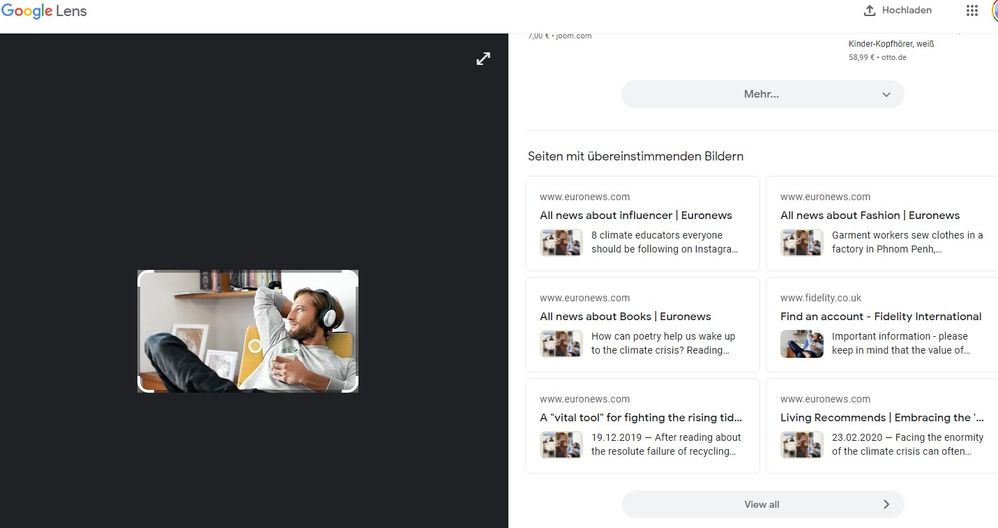Click thumbnail beside '19.12.2019' snippet
998x528 pixels.
[561, 445]
